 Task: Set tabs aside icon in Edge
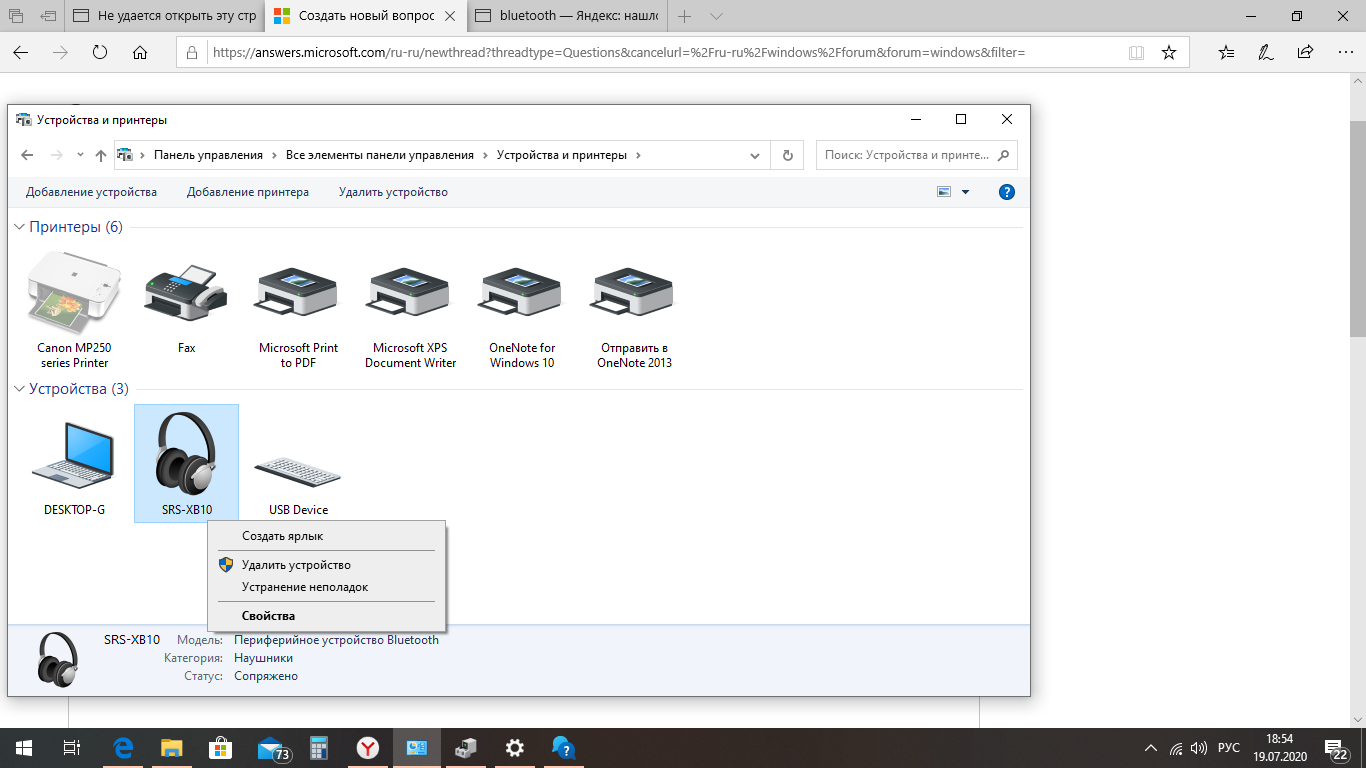(x=48, y=16)
